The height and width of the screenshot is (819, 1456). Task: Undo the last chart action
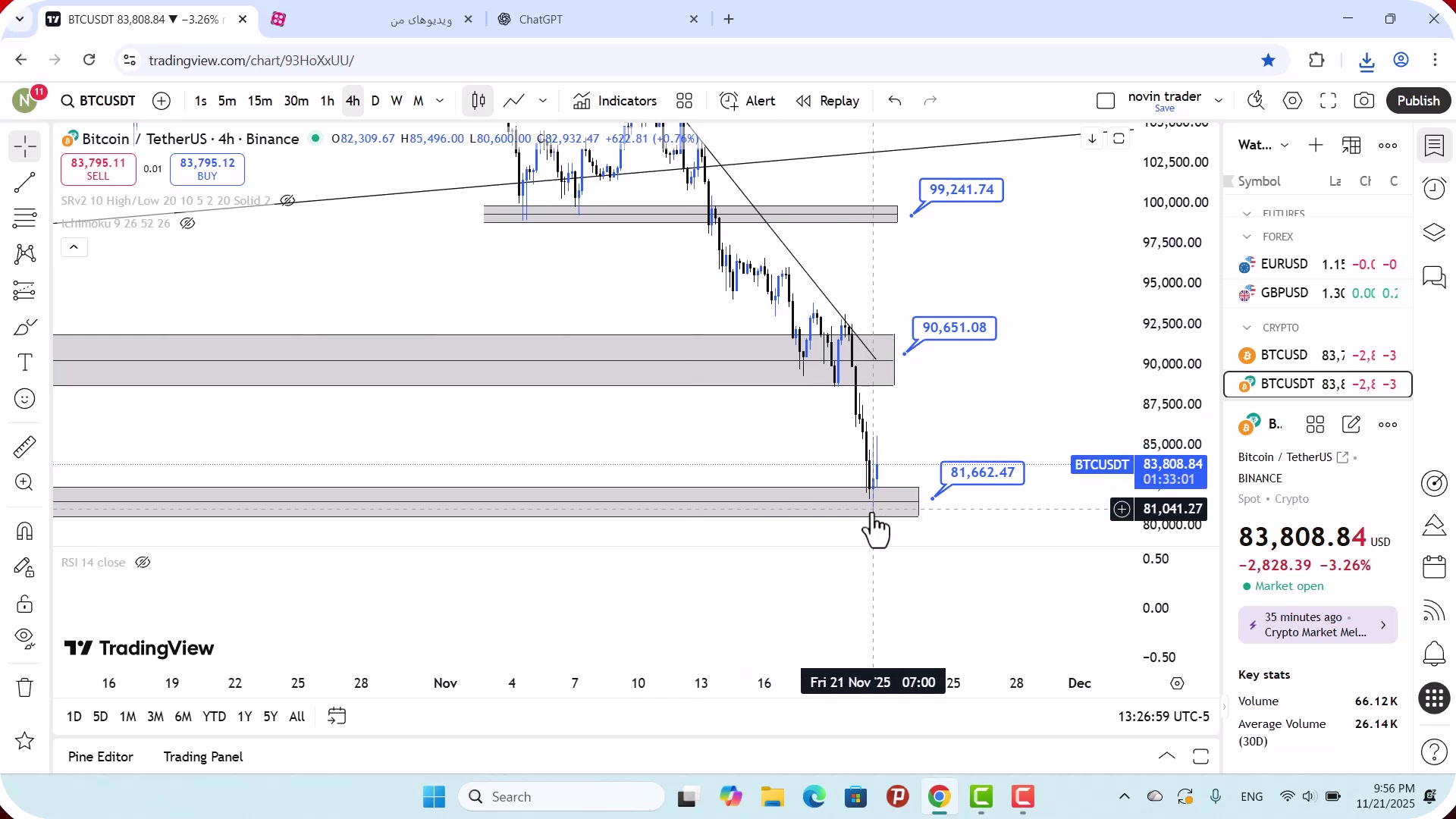pos(895,101)
